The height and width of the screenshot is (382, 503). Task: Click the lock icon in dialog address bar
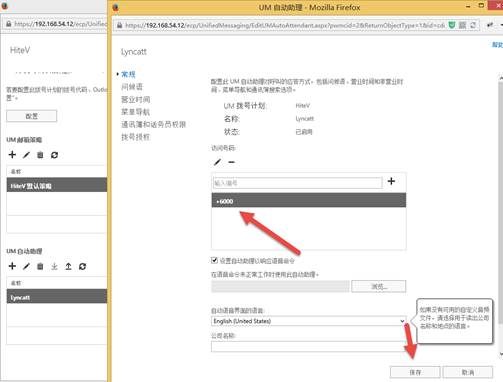coord(119,25)
